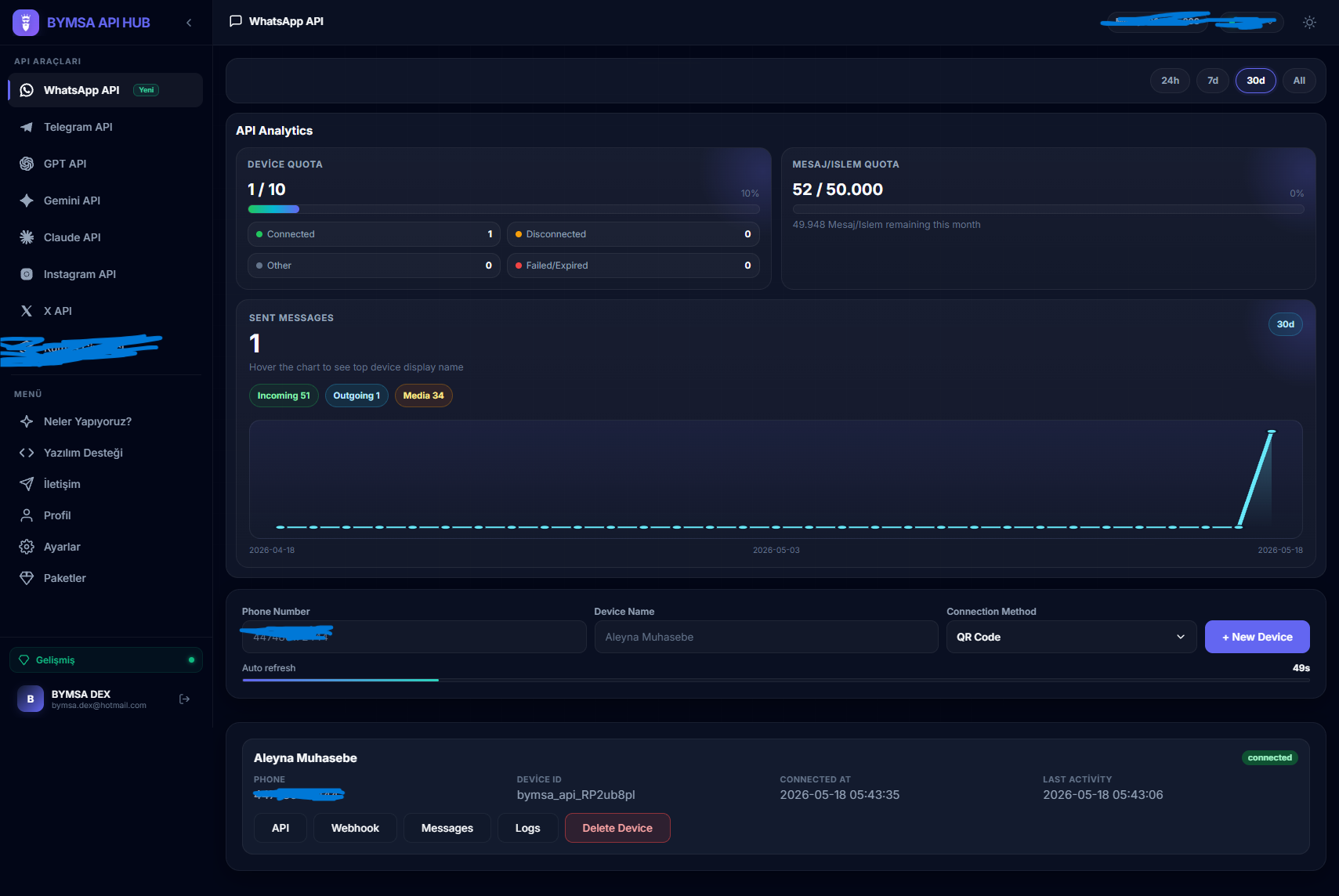1339x896 pixels.
Task: Click the Disconnected device count row
Action: [633, 234]
